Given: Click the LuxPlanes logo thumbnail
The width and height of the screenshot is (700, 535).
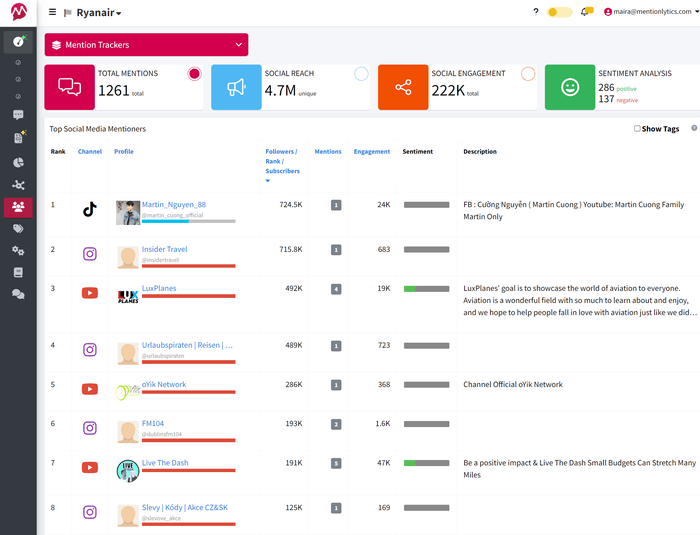Looking at the screenshot, I should tap(128, 297).
